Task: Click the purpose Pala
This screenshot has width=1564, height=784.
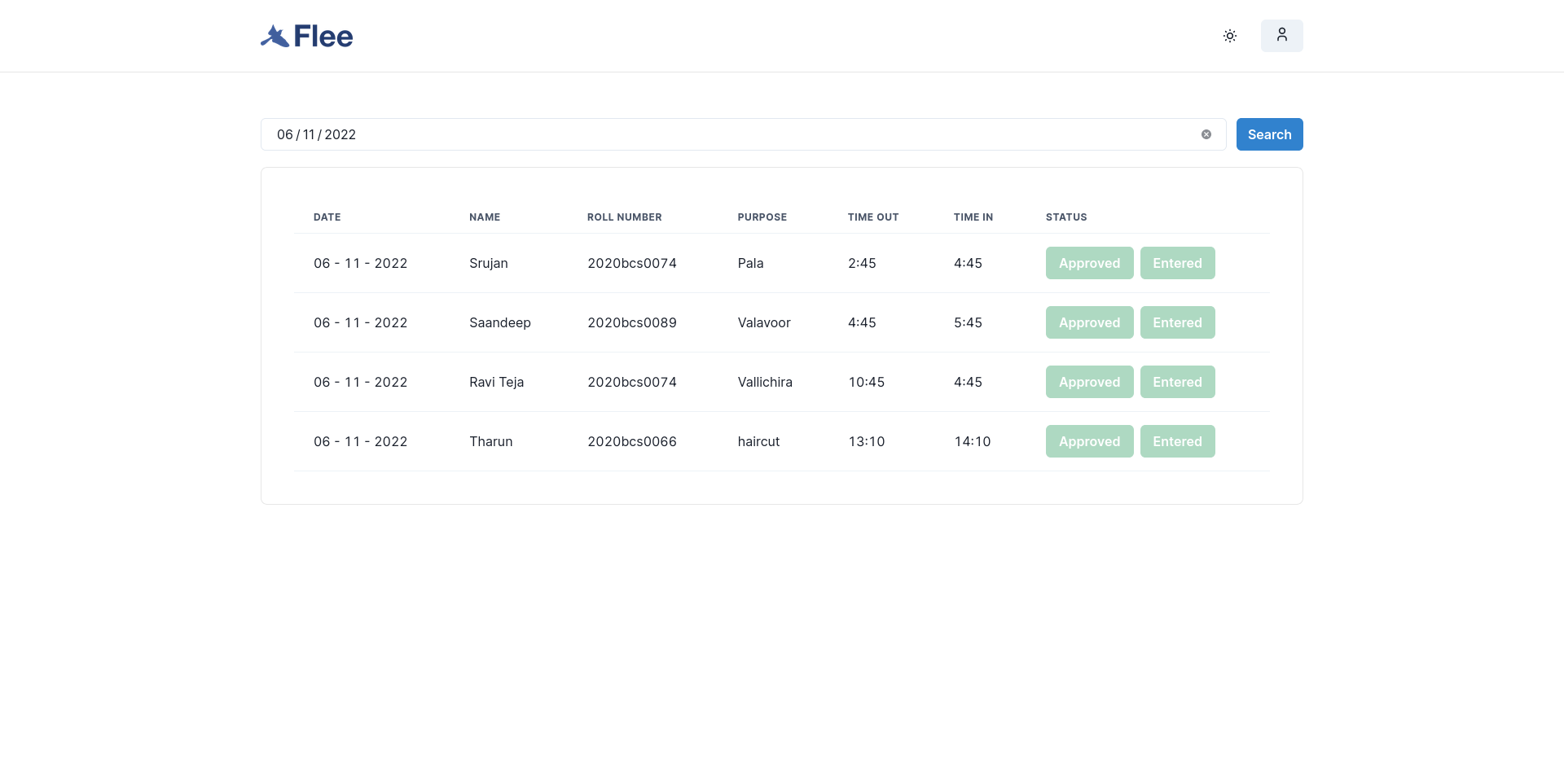Action: pyautogui.click(x=751, y=263)
